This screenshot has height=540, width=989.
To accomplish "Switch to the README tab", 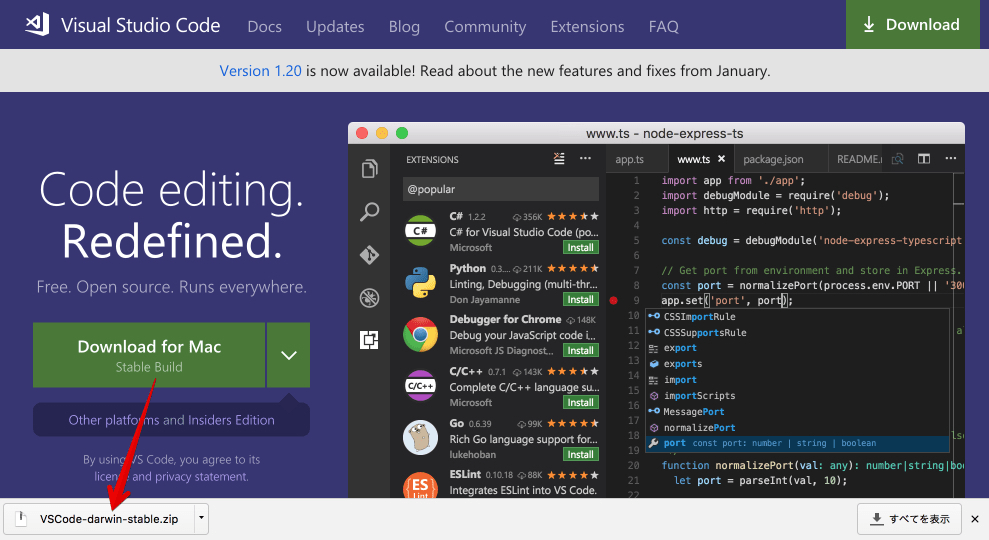I will click(x=859, y=160).
